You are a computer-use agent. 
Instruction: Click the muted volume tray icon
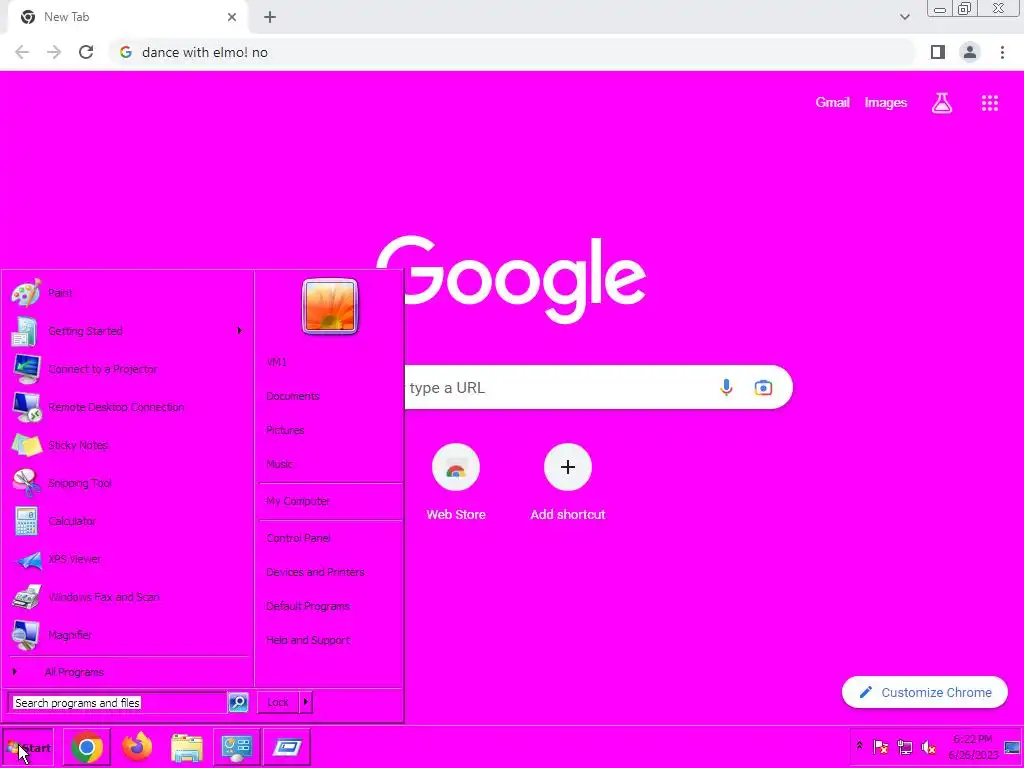click(928, 747)
